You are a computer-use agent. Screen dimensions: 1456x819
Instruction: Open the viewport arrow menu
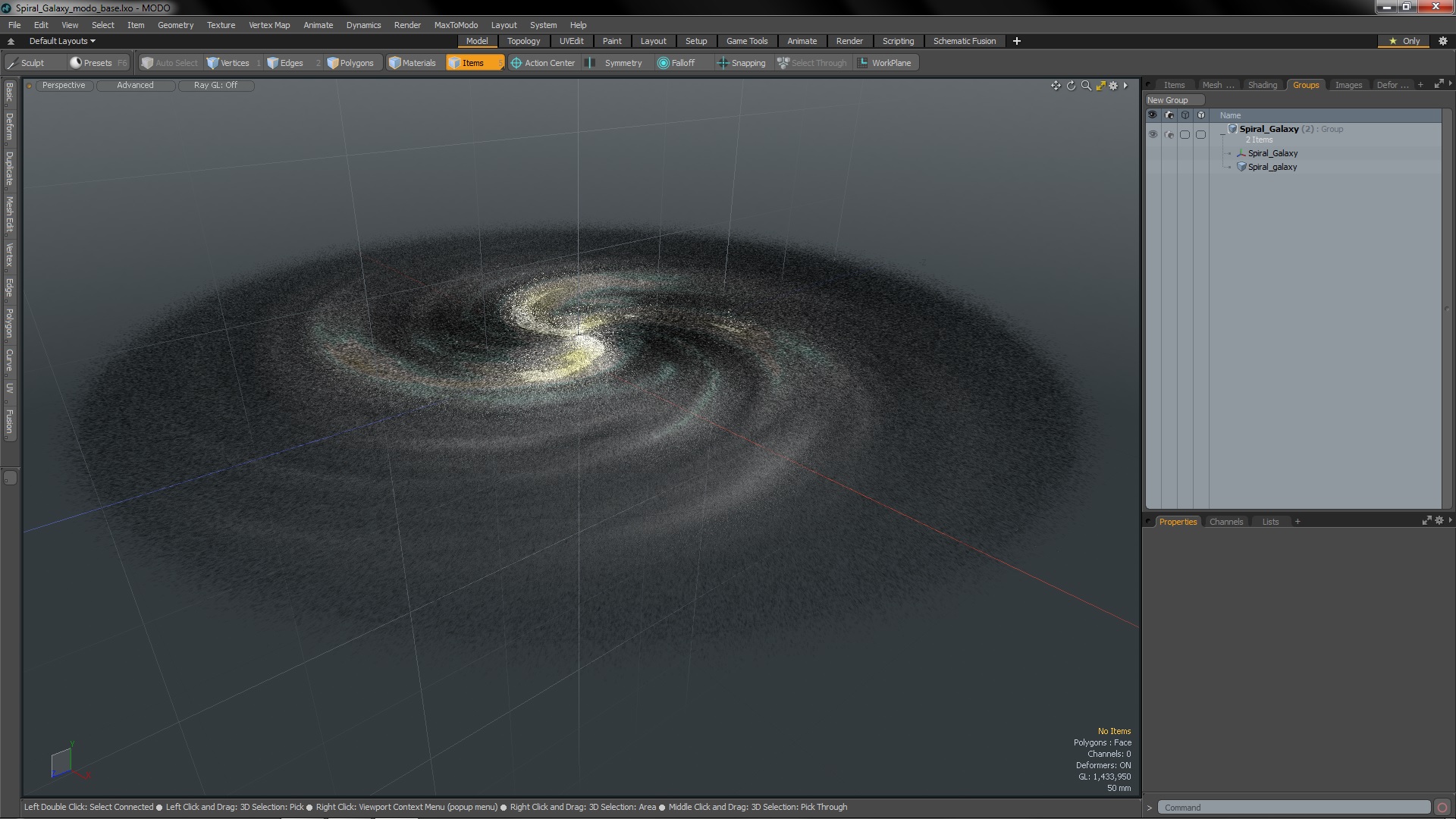[x=1126, y=86]
